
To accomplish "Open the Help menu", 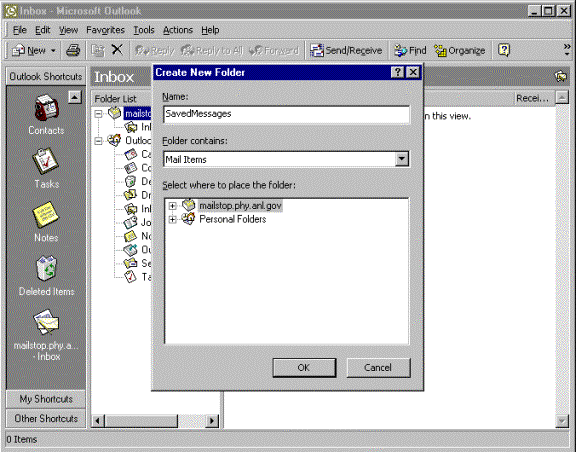I will pyautogui.click(x=210, y=30).
